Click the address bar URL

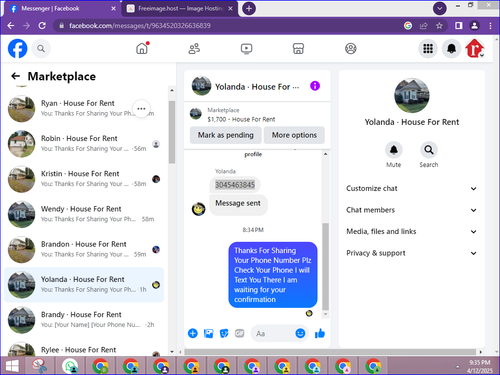click(x=140, y=26)
